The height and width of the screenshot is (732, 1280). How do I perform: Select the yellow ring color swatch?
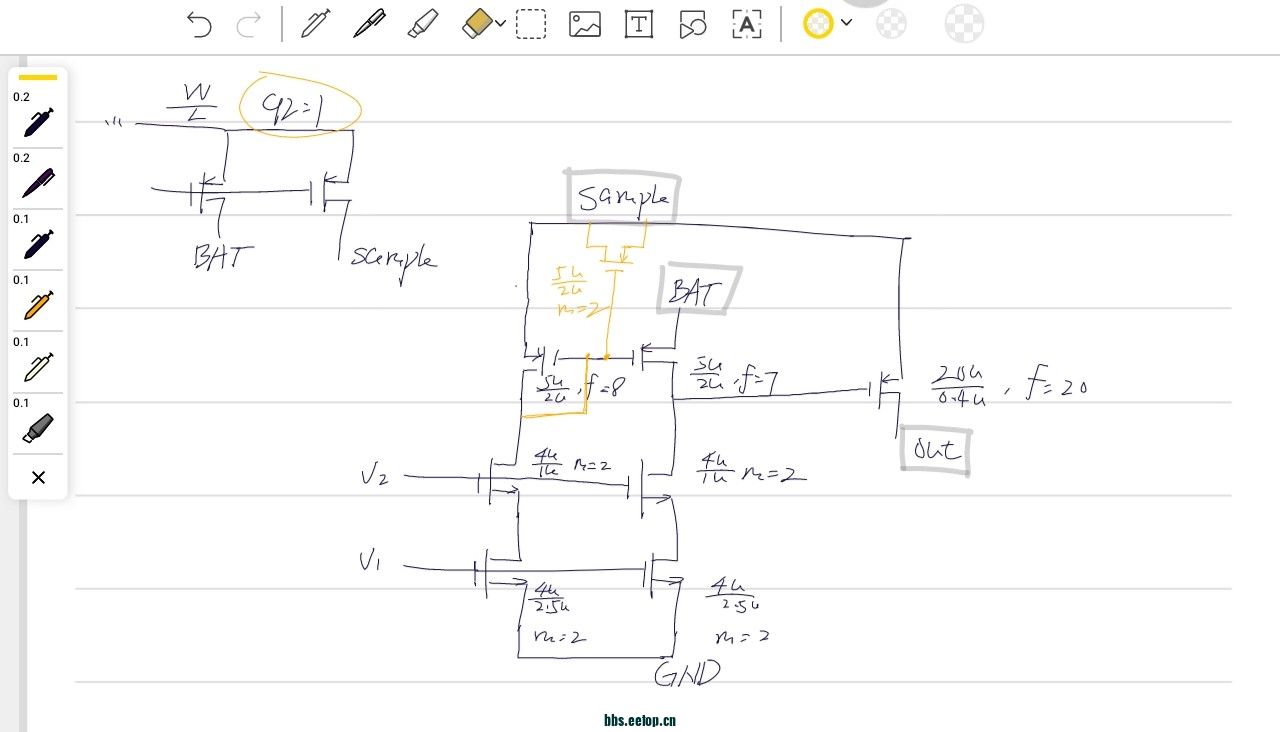[818, 24]
